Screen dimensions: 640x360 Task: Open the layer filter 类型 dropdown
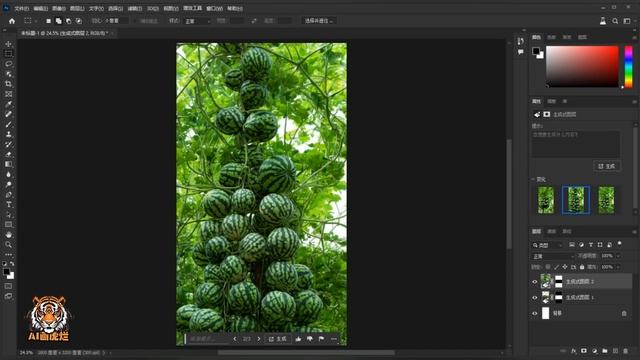tap(547, 245)
